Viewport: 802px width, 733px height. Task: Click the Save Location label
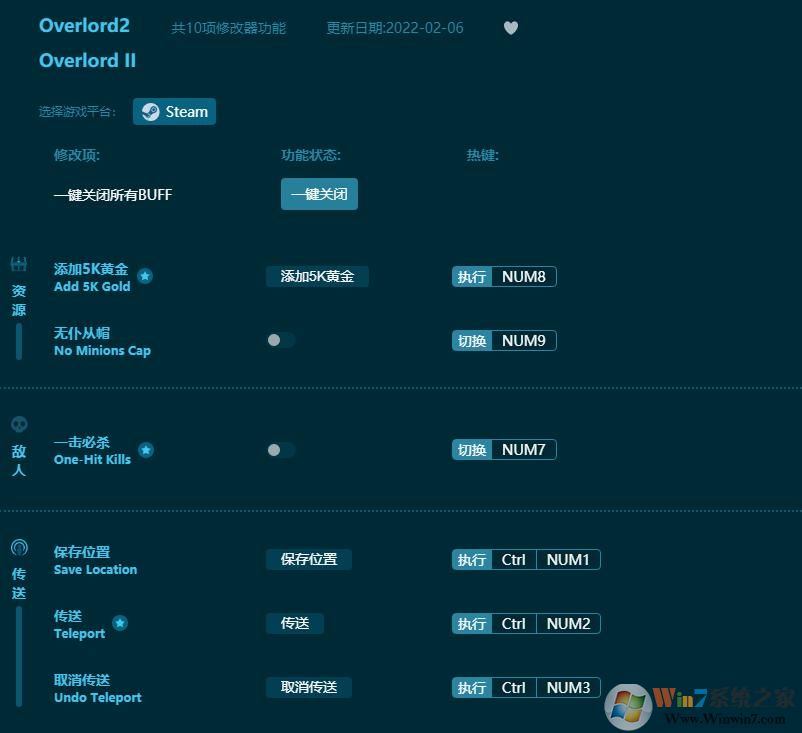point(96,569)
